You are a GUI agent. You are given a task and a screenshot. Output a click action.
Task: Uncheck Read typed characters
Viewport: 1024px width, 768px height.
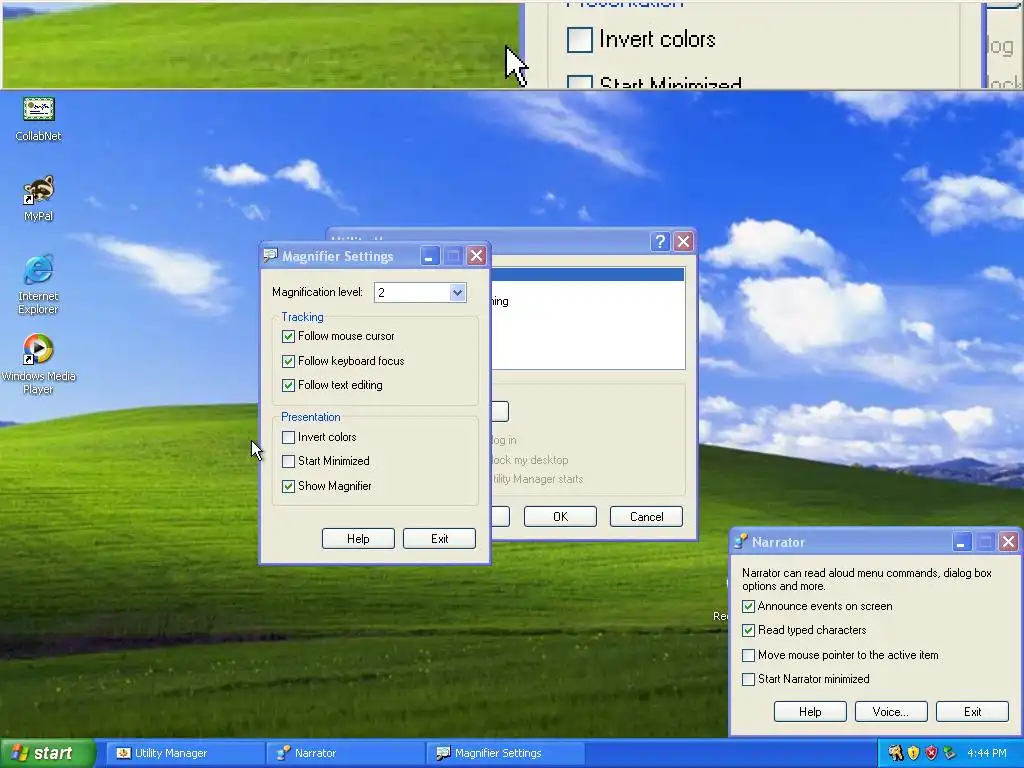pyautogui.click(x=748, y=631)
